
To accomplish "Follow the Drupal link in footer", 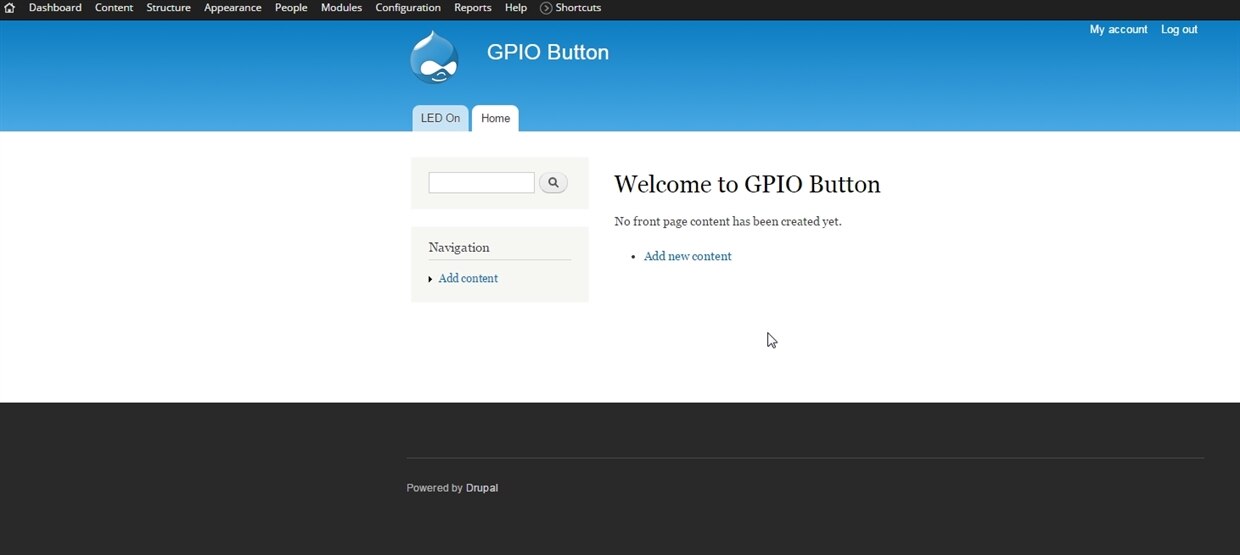I will click(x=482, y=488).
